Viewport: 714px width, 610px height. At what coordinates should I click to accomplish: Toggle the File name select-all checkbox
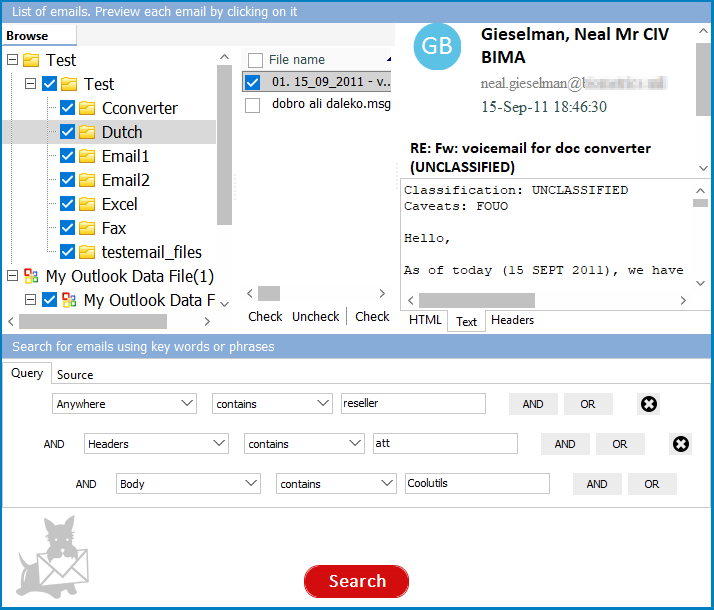256,60
